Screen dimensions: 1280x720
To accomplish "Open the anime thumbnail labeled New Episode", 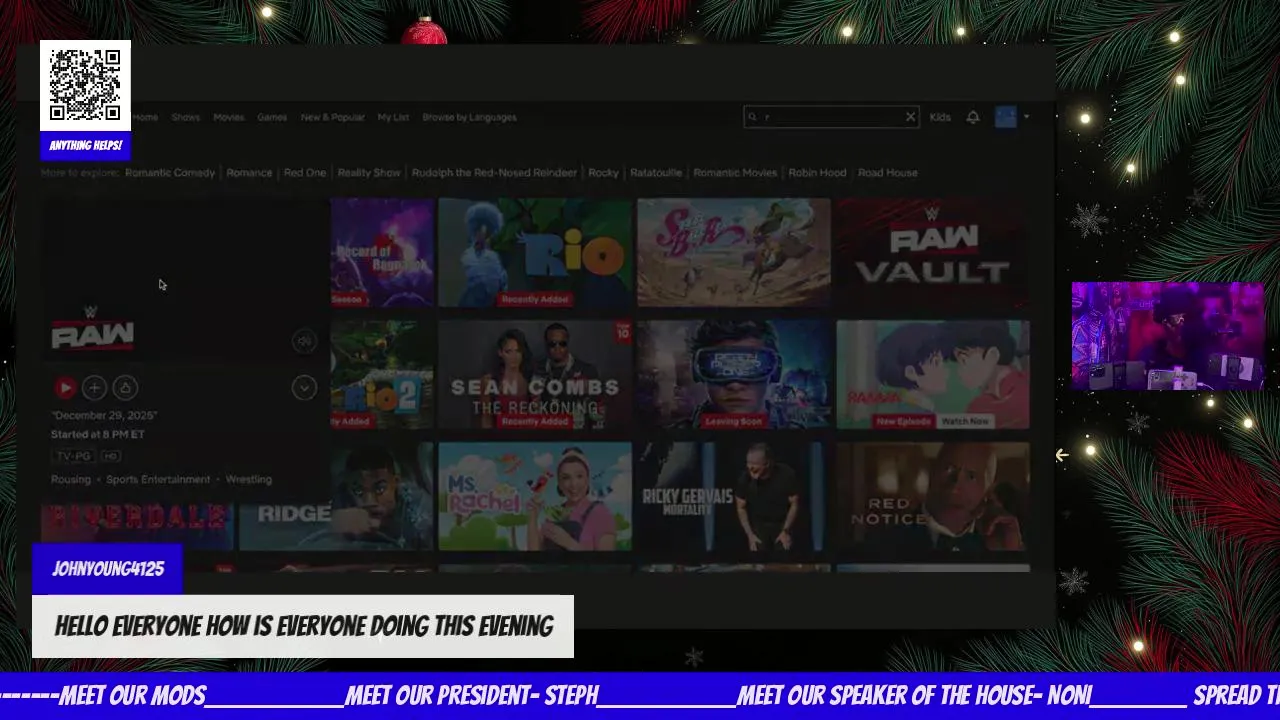I will [933, 374].
